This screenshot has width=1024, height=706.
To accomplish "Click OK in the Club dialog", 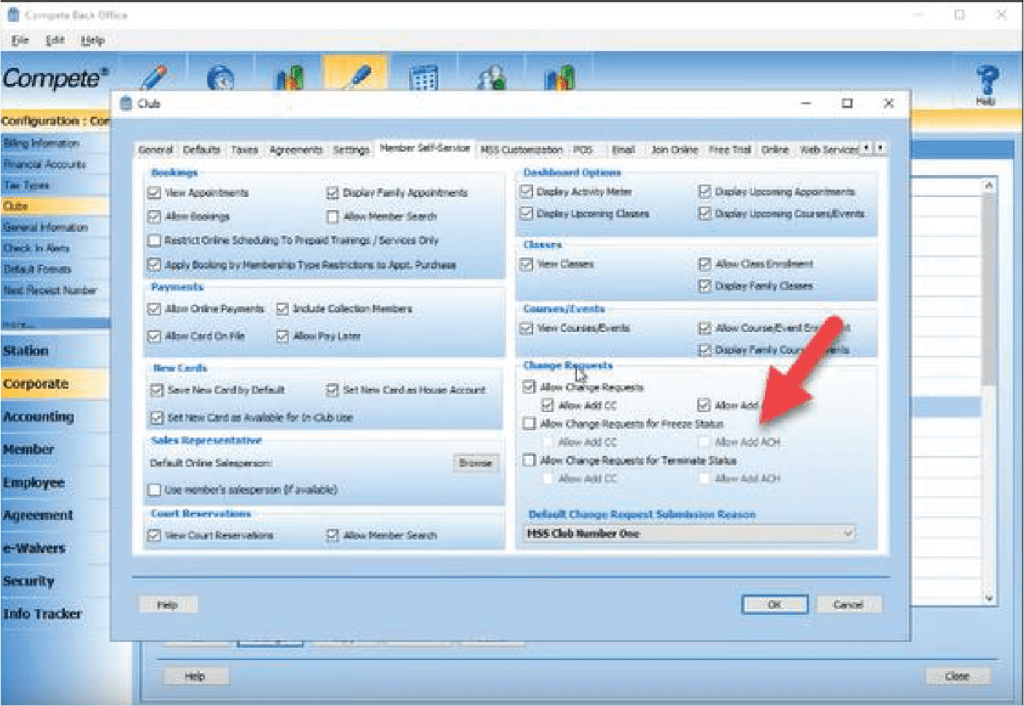I will [x=775, y=605].
